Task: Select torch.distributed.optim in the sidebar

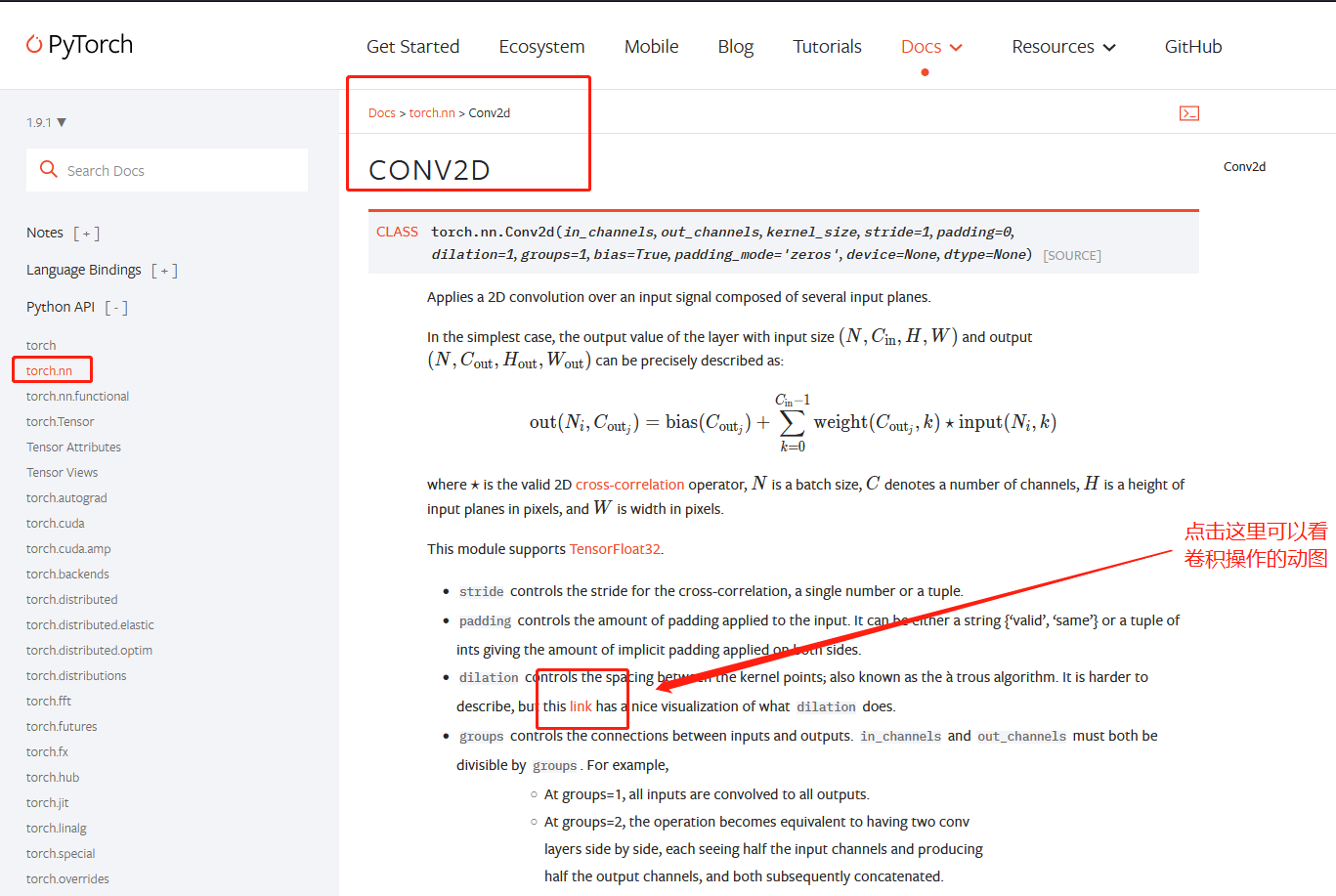Action: [x=89, y=650]
